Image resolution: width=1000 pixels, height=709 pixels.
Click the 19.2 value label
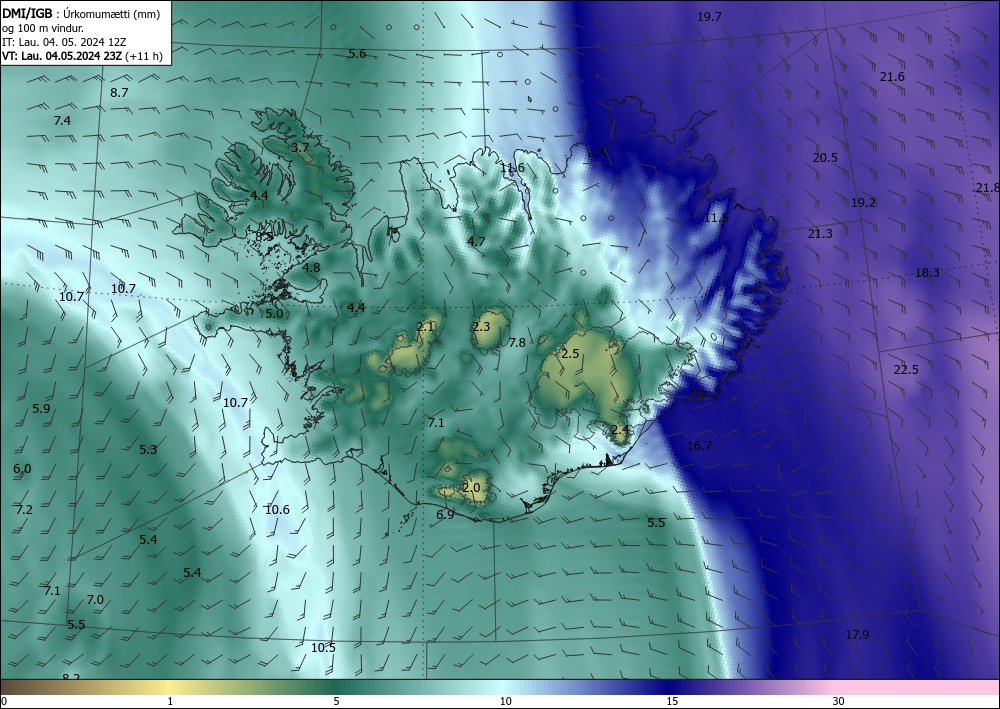tap(863, 203)
